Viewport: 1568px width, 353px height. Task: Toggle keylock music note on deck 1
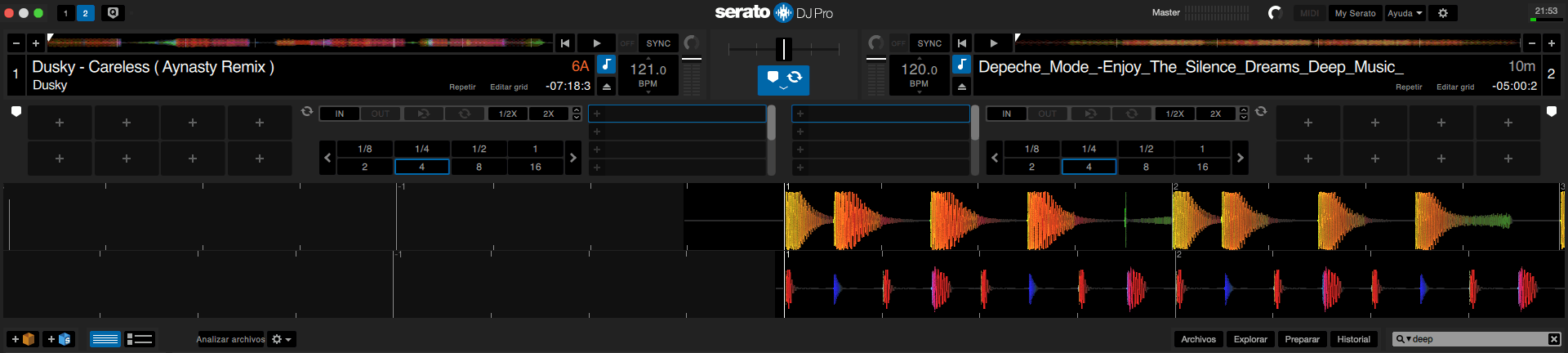click(x=606, y=65)
